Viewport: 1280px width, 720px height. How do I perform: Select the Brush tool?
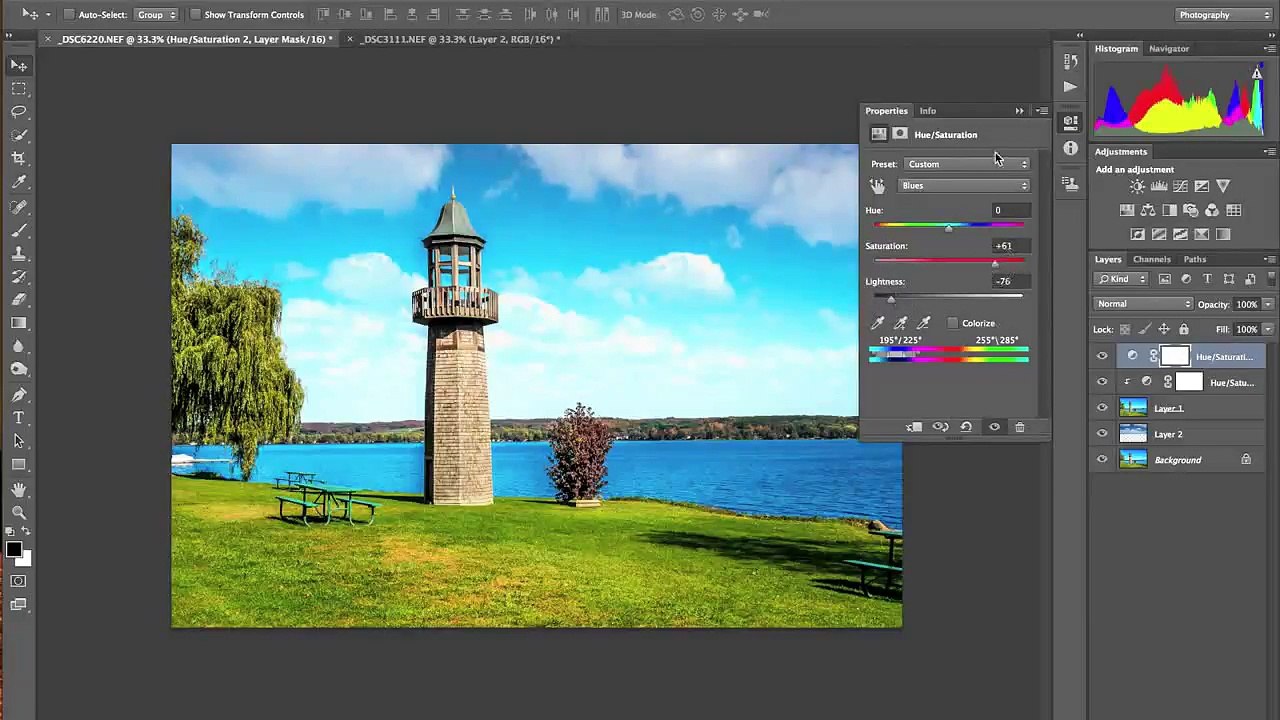click(x=19, y=229)
